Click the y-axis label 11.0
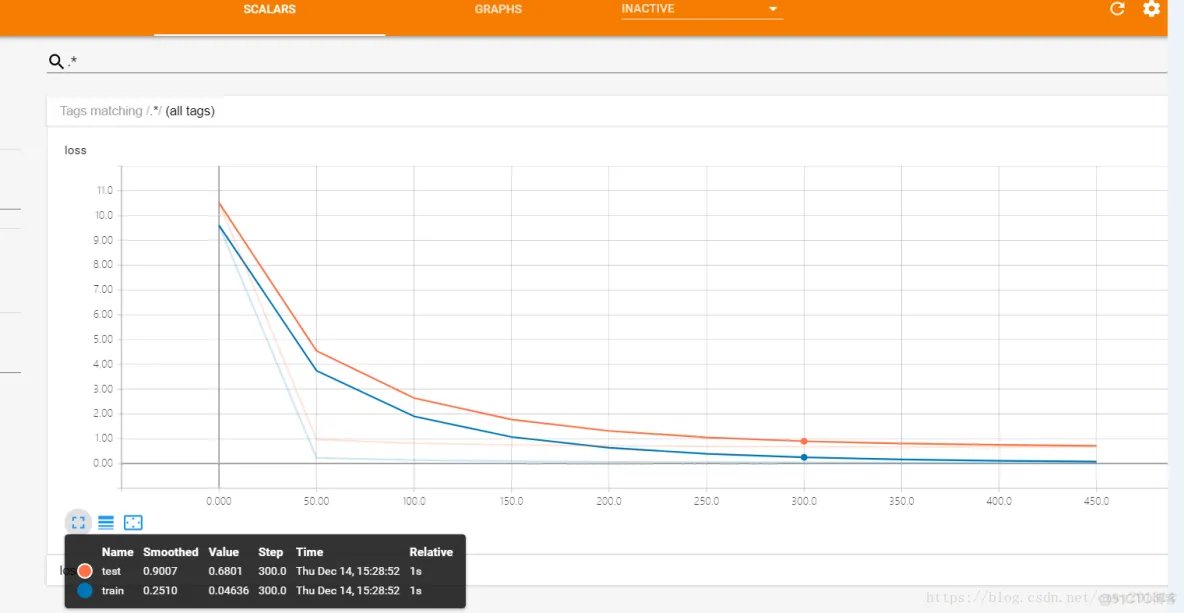Screen dimensions: 1184x613 click(104, 190)
